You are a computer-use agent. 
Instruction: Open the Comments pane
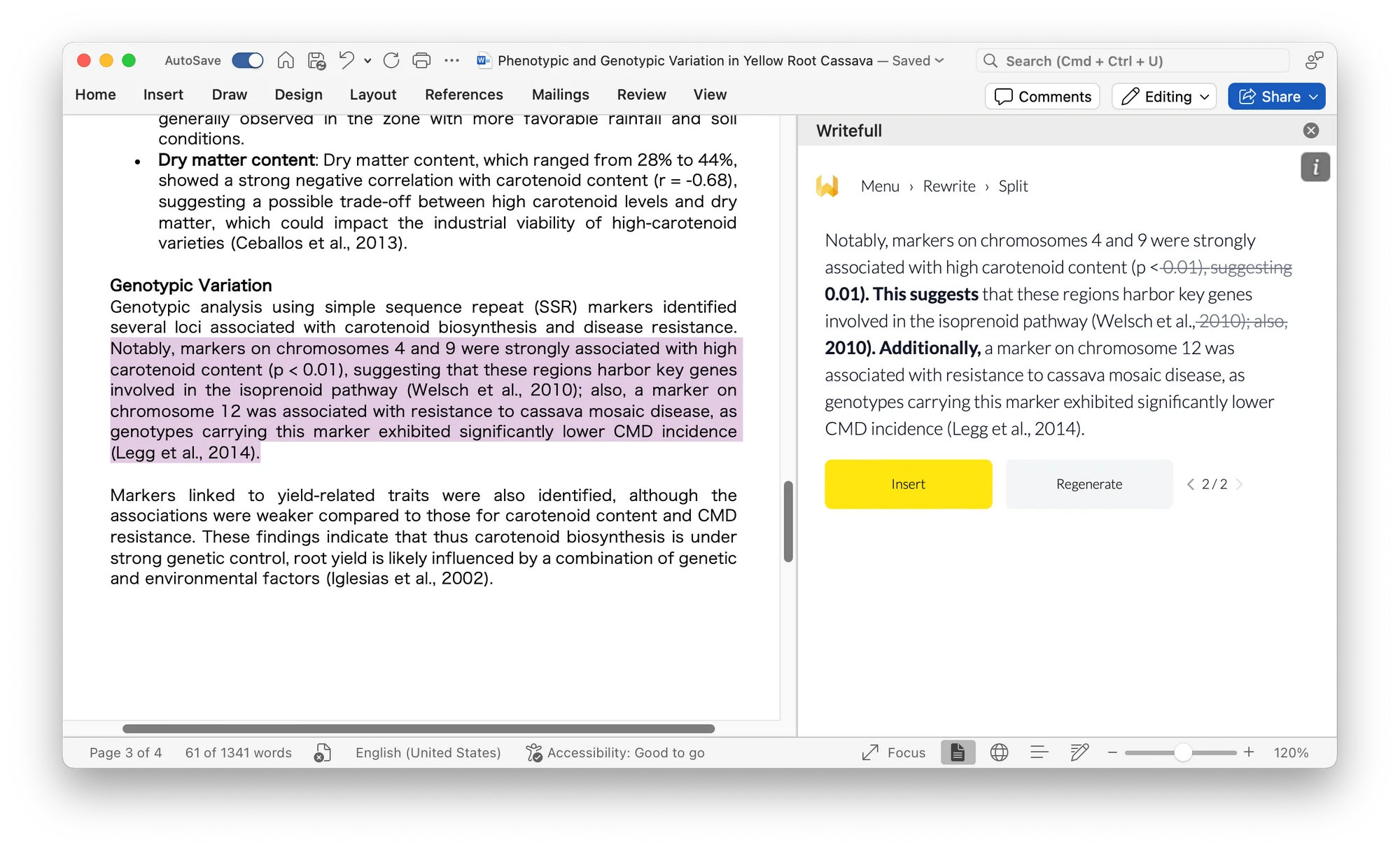tap(1042, 96)
